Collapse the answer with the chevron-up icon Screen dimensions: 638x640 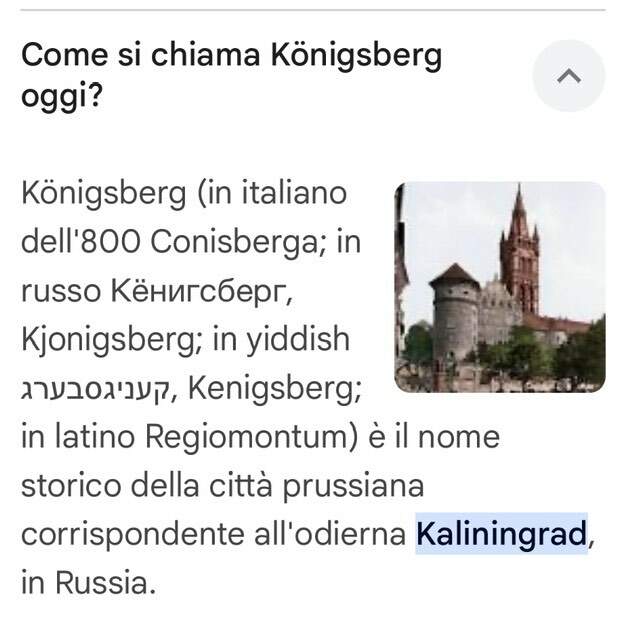569,76
